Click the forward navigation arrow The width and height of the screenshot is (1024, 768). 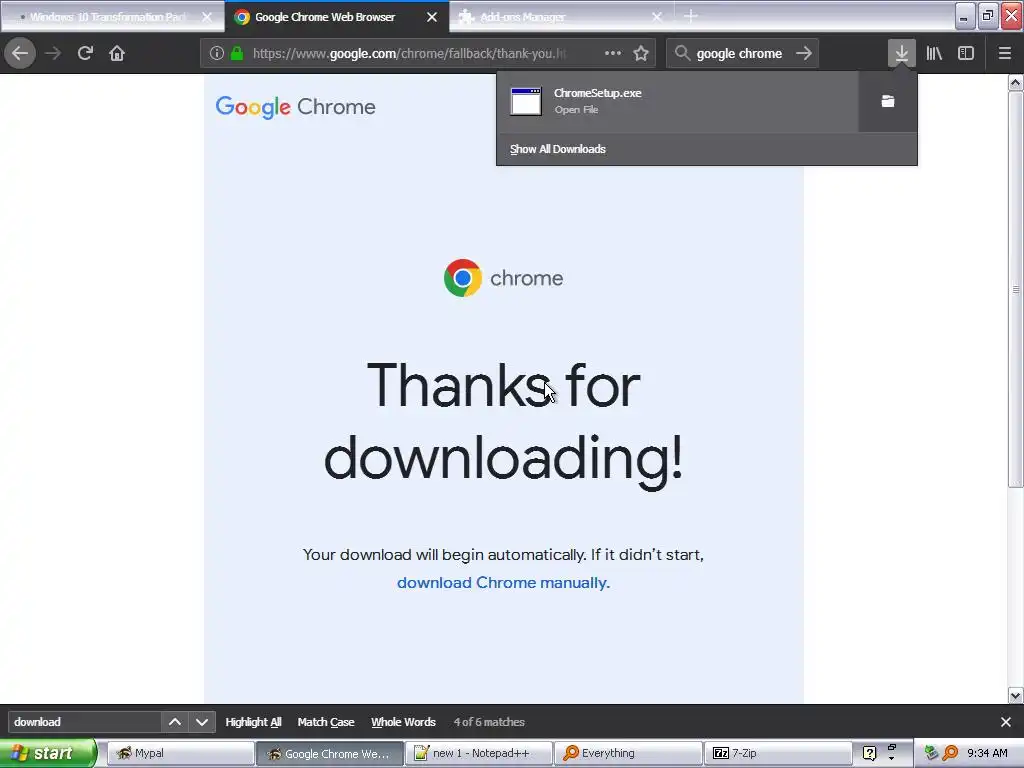54,54
